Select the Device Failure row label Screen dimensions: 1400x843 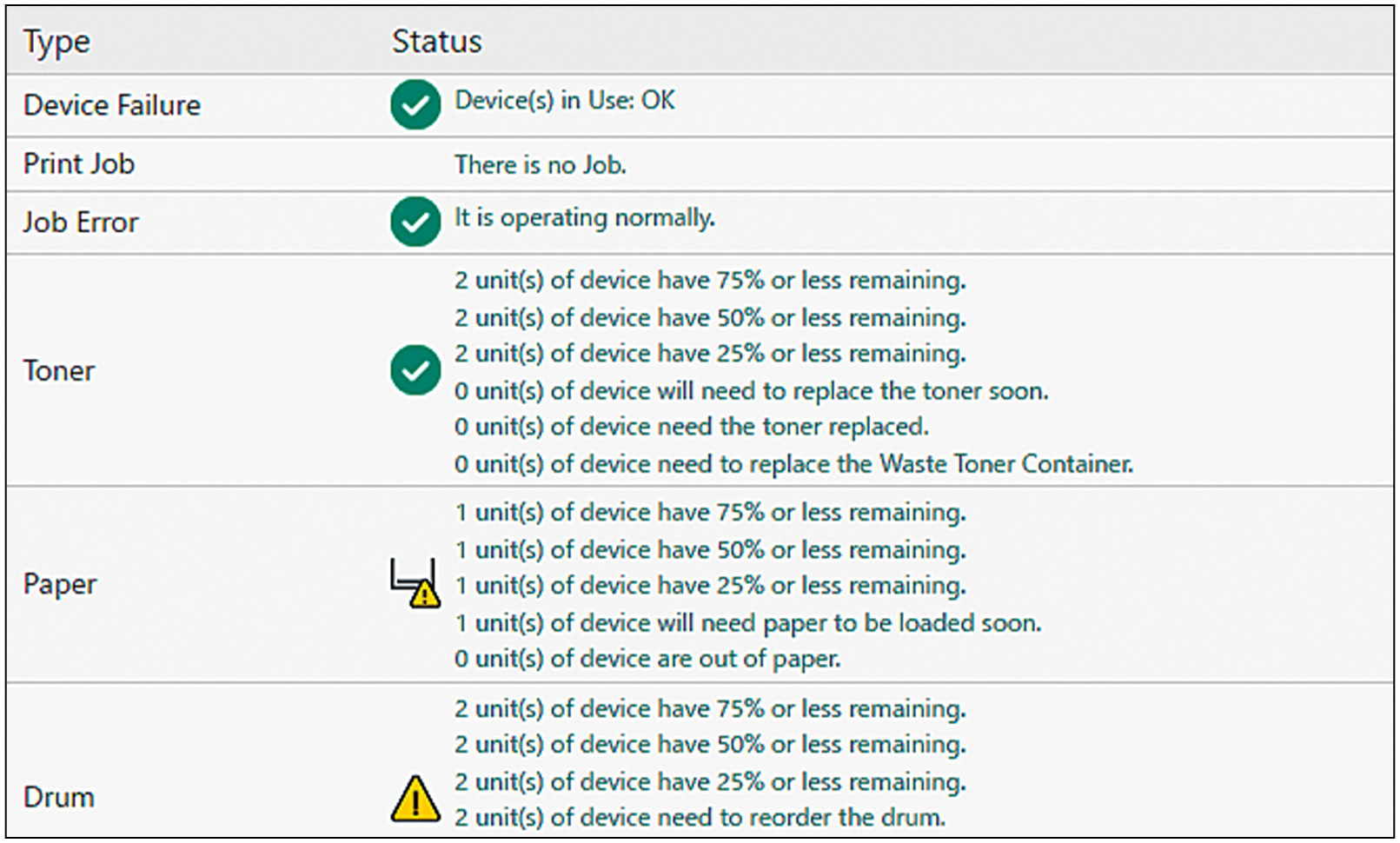pos(112,105)
